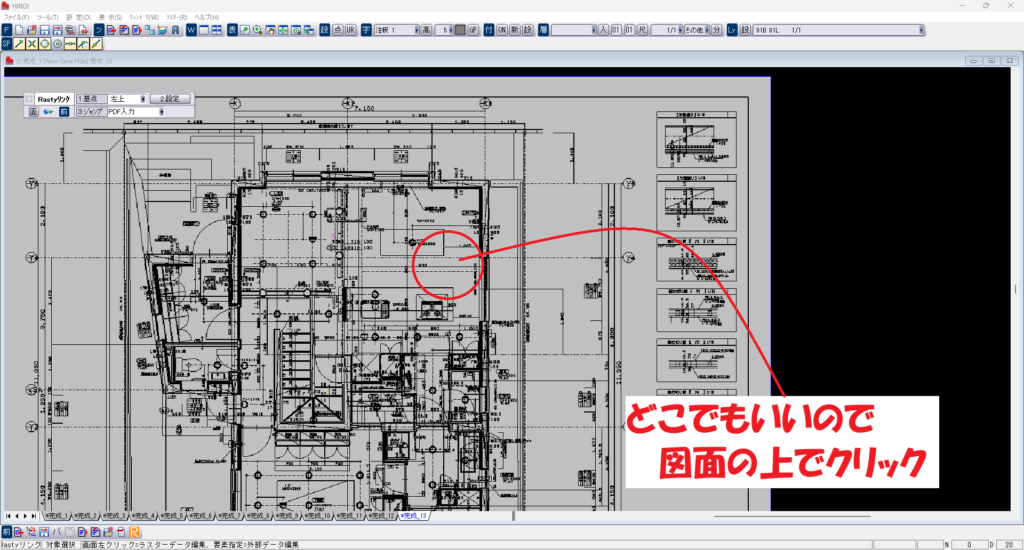Open the 表示(S) menu
Image resolution: width=1024 pixels, height=550 pixels.
point(110,17)
